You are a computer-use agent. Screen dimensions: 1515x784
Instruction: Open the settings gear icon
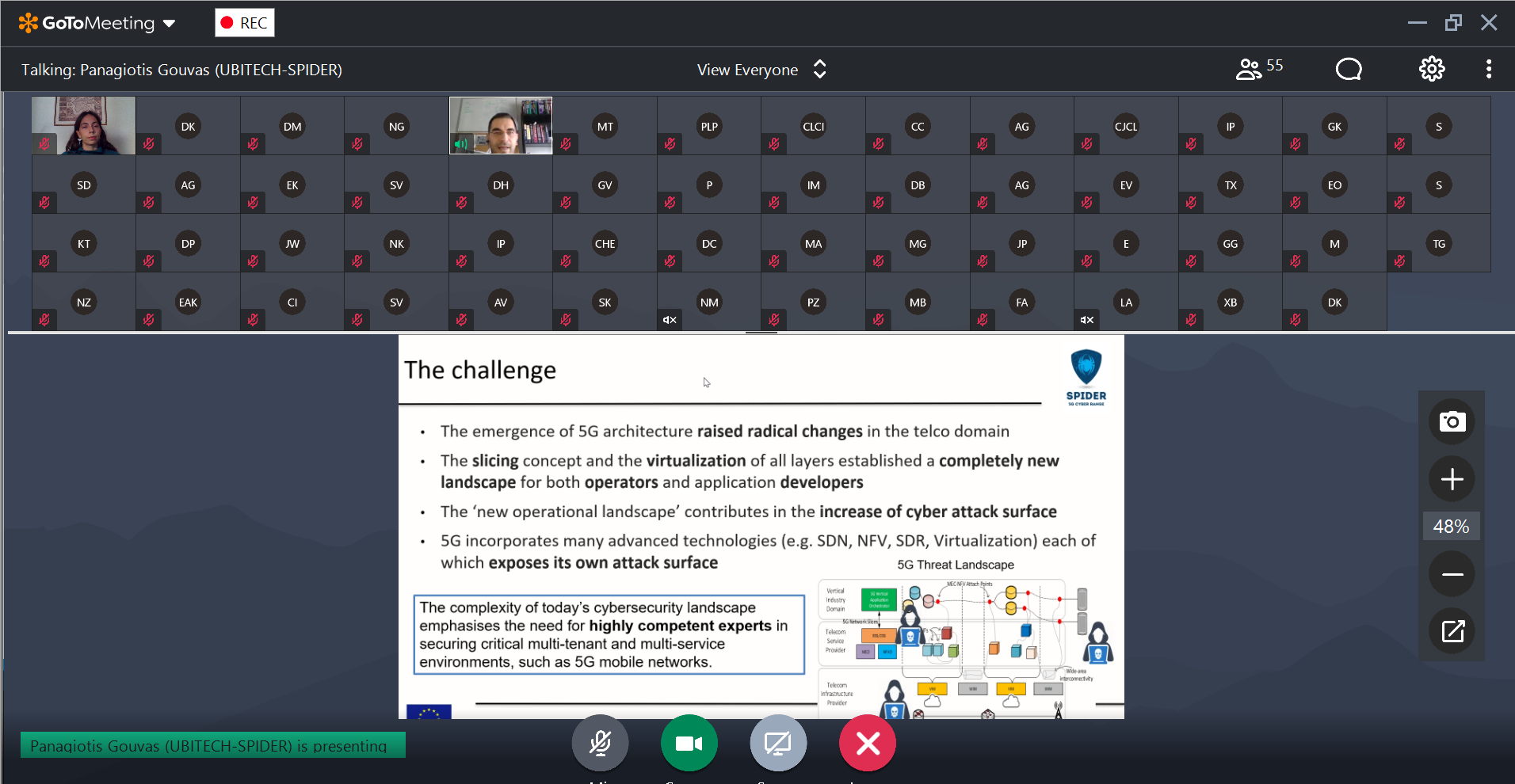[1431, 70]
